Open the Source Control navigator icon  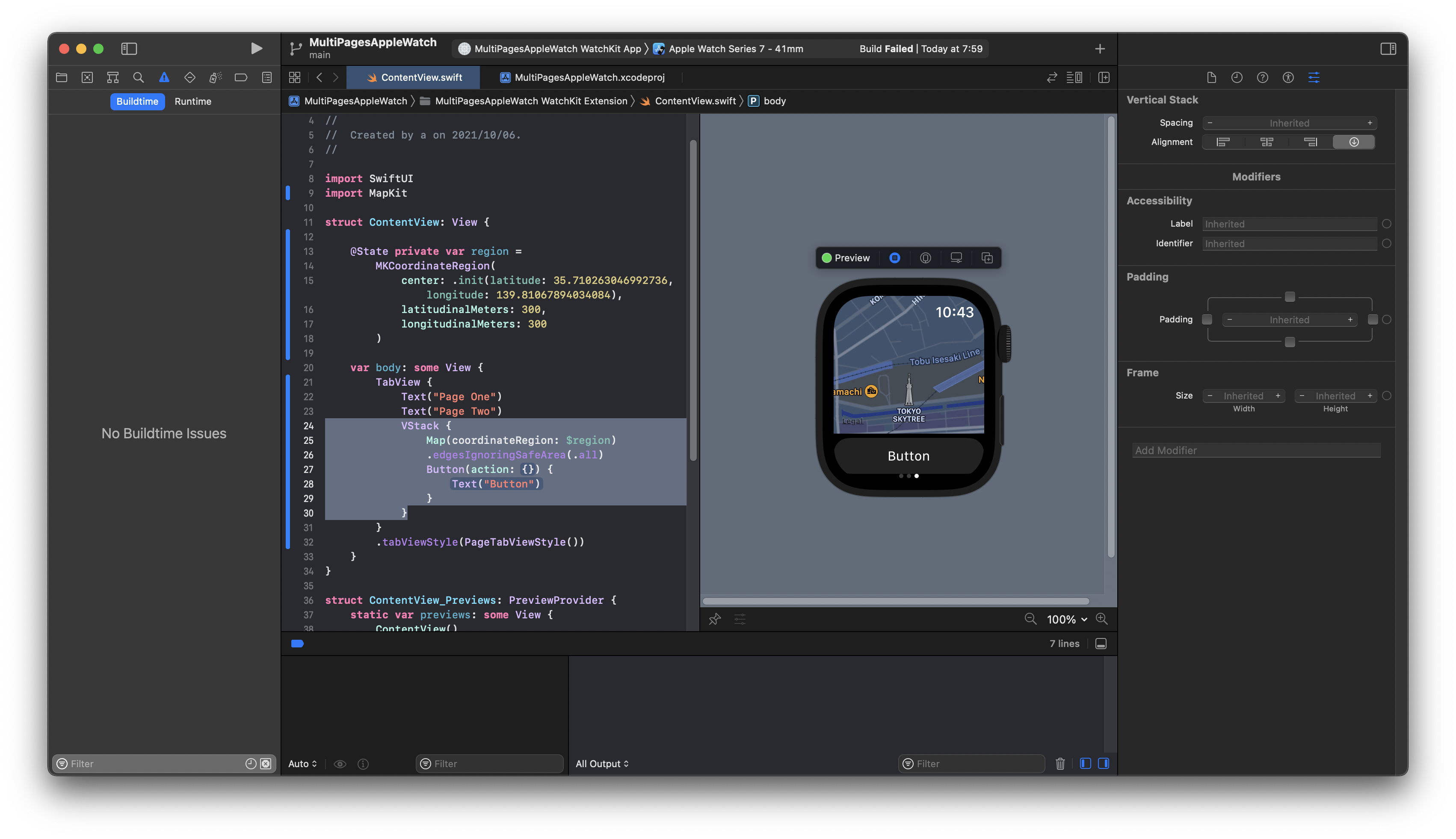pos(87,77)
